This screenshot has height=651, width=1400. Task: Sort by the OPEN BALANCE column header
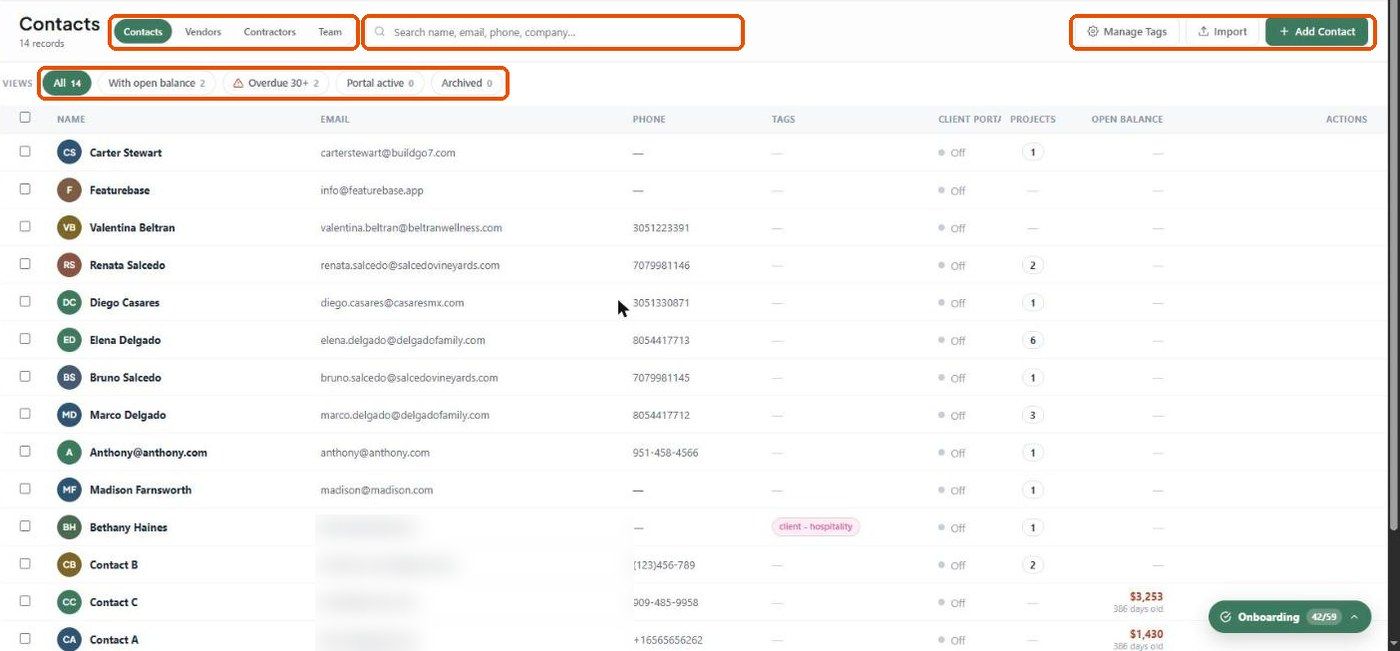click(x=1127, y=119)
